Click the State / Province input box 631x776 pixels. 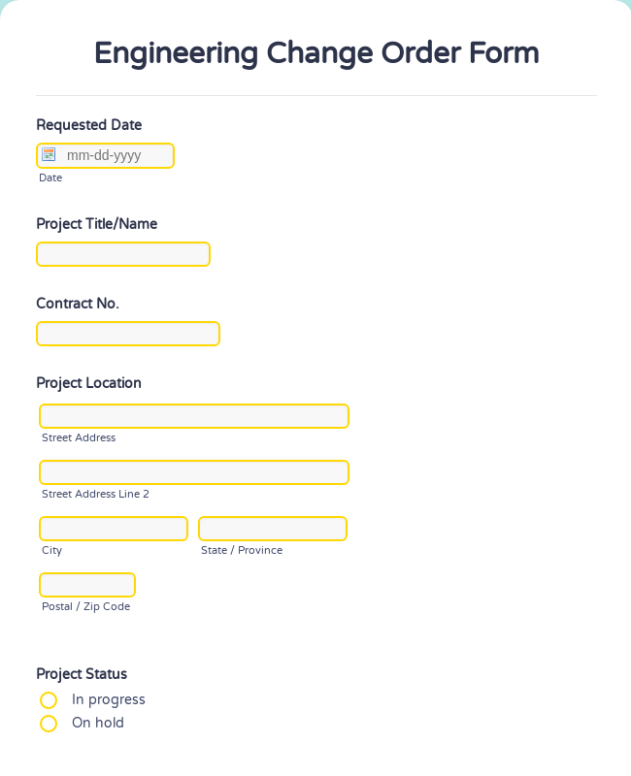pyautogui.click(x=272, y=529)
